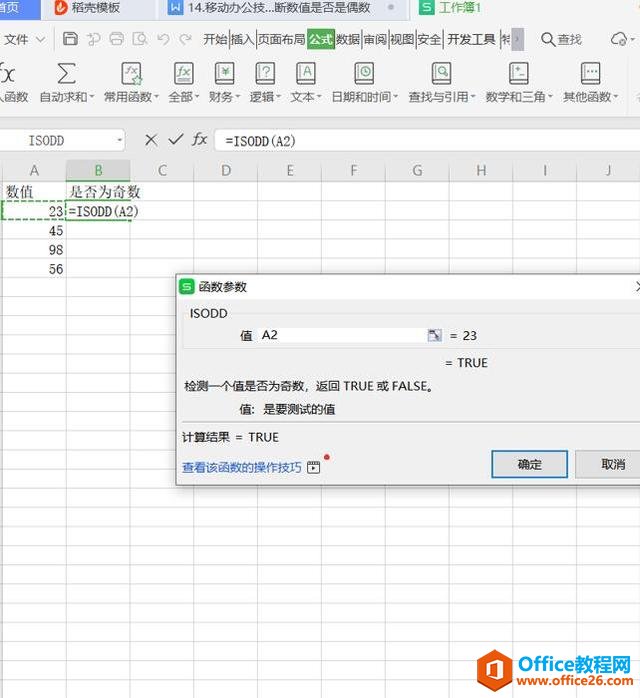The width and height of the screenshot is (640, 698).
Task: Select cell containing 56
Action: (x=34, y=269)
